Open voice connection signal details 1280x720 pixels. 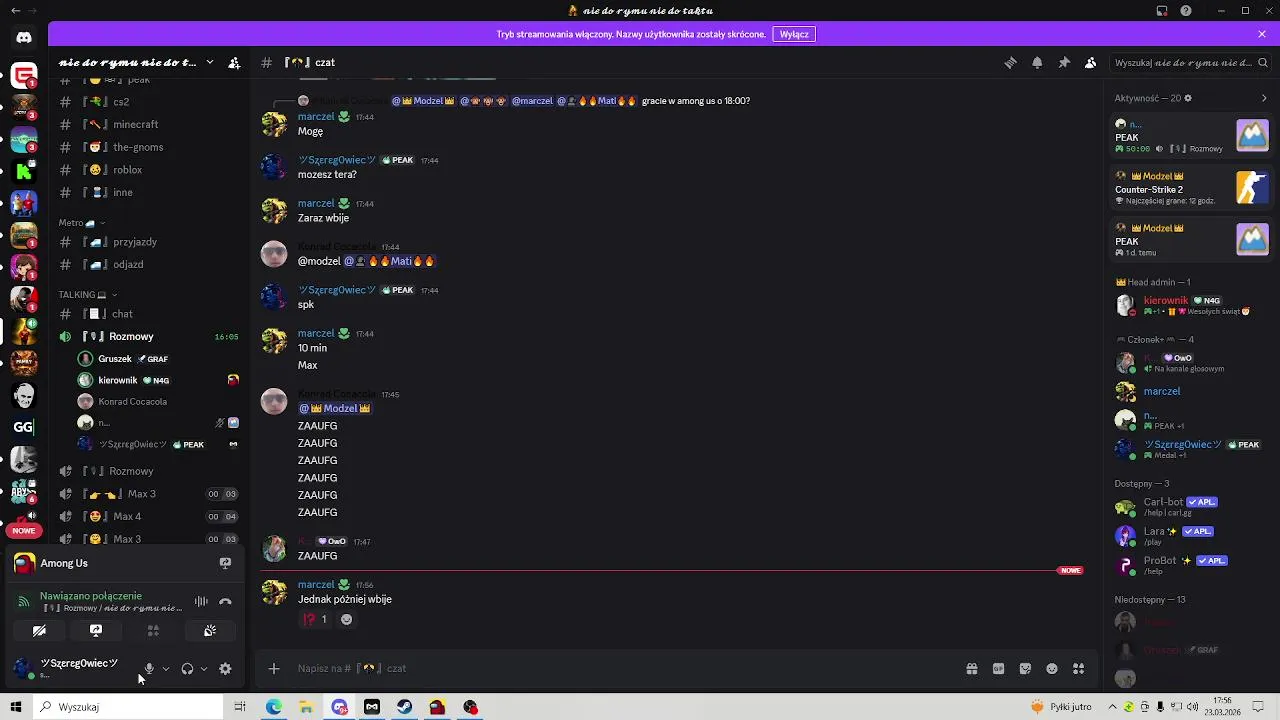[x=23, y=601]
